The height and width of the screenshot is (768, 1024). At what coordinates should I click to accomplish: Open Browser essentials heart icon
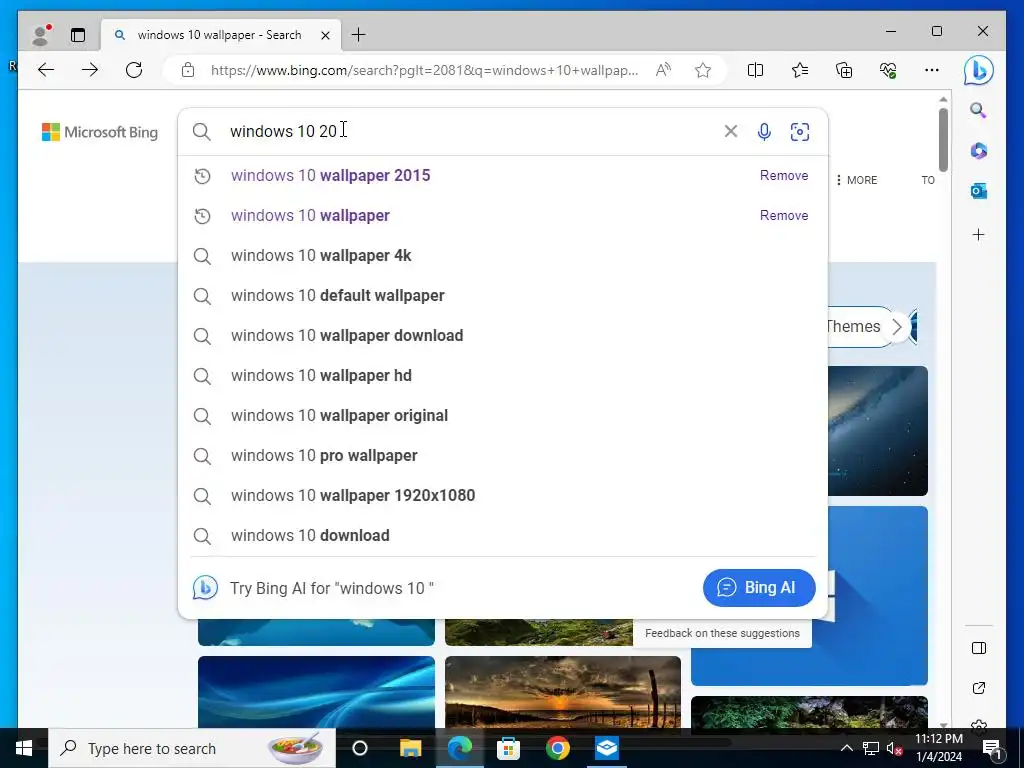(888, 70)
